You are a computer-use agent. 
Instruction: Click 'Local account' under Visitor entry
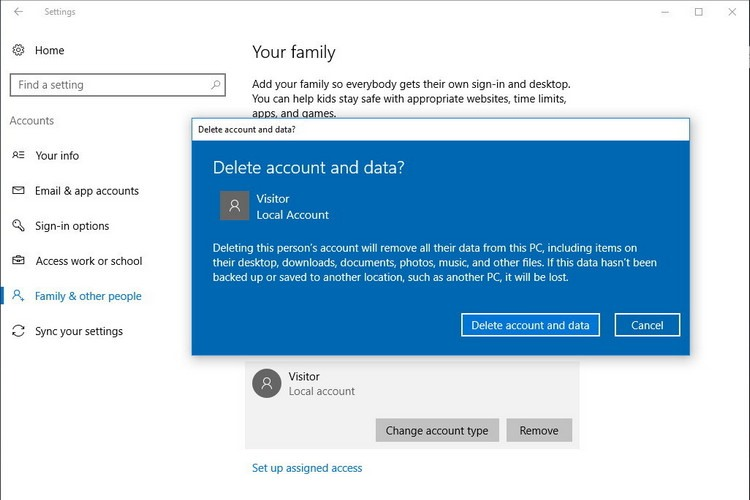click(x=322, y=391)
